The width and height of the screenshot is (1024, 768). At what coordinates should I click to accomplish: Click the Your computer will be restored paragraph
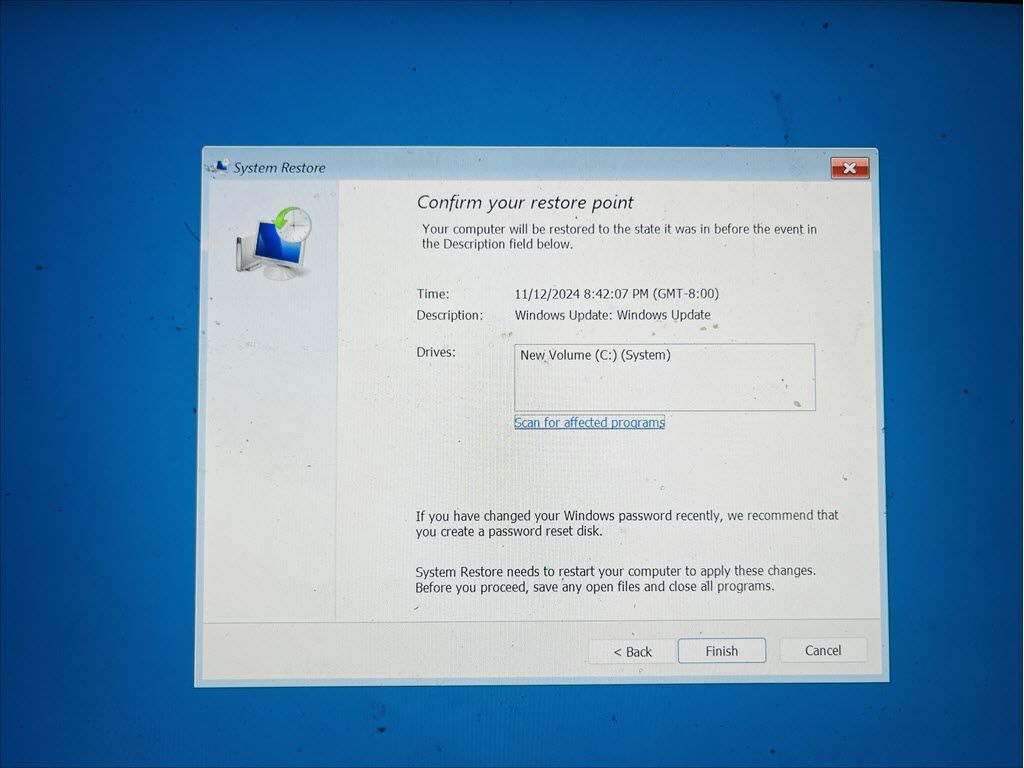click(x=619, y=236)
